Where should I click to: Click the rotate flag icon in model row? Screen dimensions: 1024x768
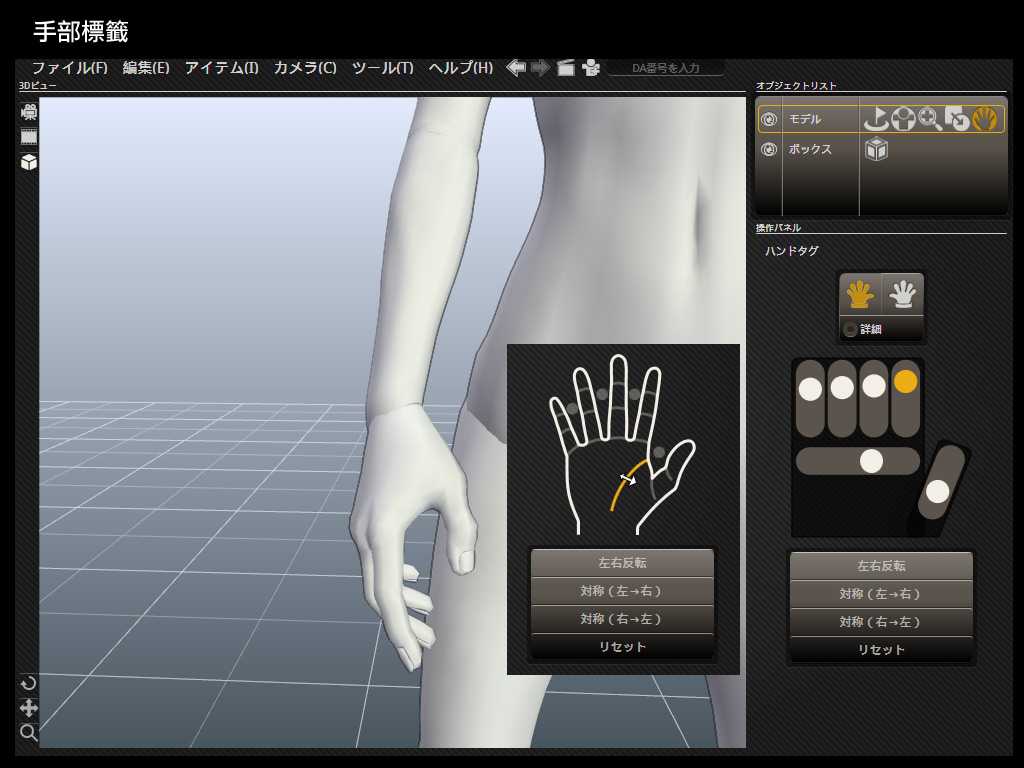876,120
